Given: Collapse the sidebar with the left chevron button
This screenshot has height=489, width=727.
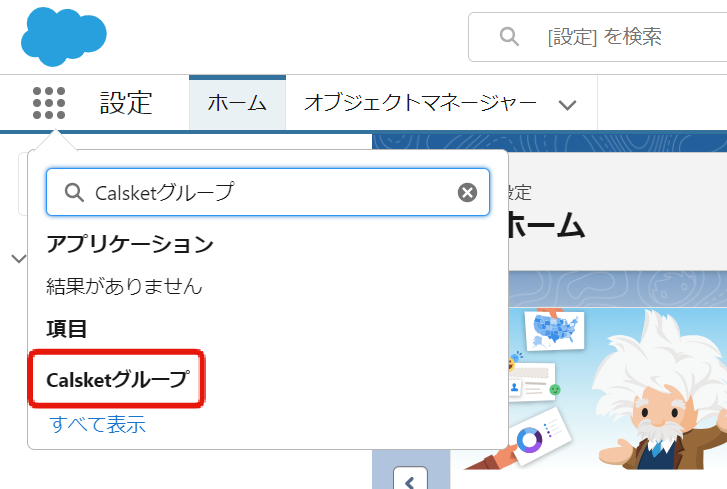Looking at the screenshot, I should [x=410, y=480].
